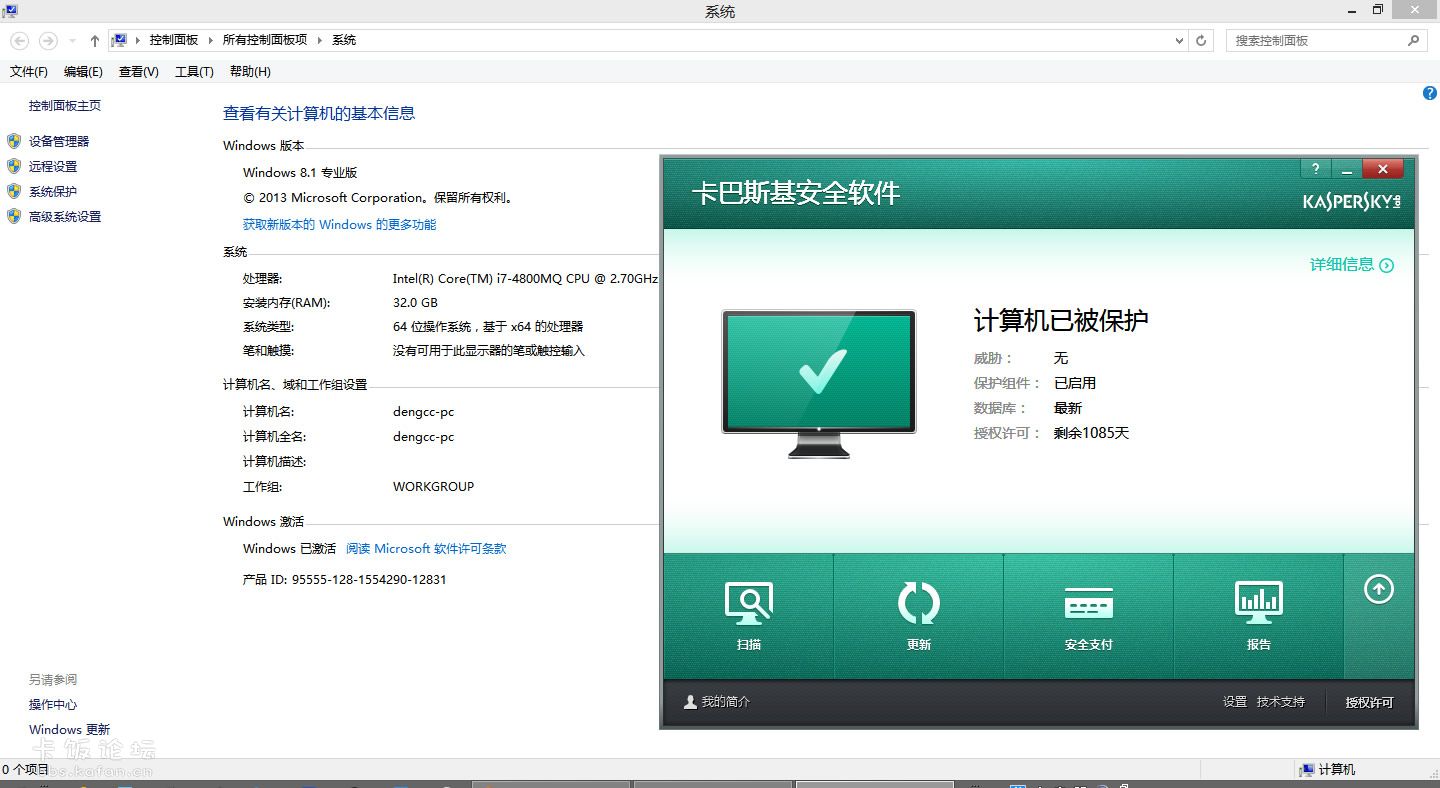Open 设置 settings in Kaspersky footer
Viewport: 1440px width, 788px height.
click(x=1235, y=702)
